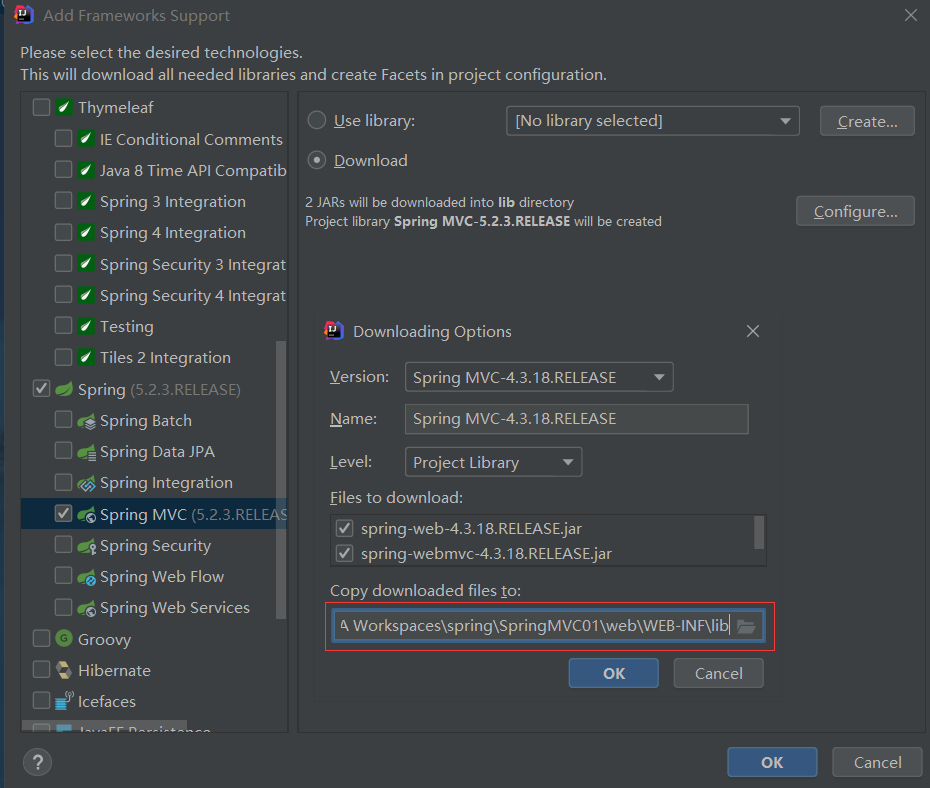Click the Spring Web Flow icon
Screen dimensions: 930x788
87,577
